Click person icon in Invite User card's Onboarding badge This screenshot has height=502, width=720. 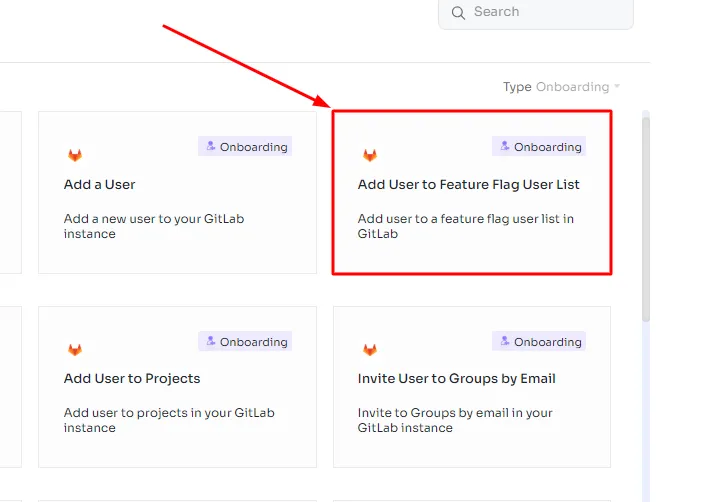[505, 341]
